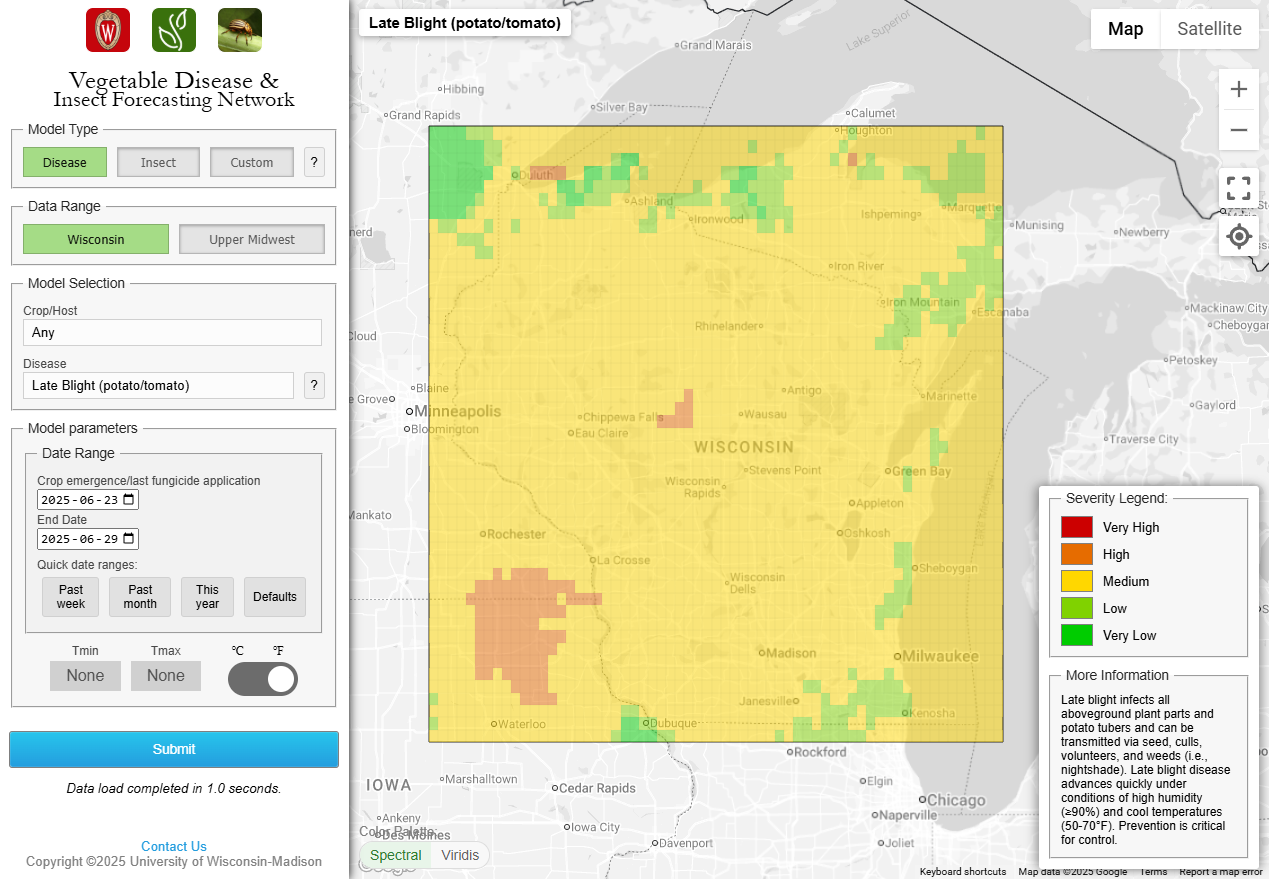Zoom in on the map
Image resolution: width=1269 pixels, height=879 pixels.
(1238, 89)
